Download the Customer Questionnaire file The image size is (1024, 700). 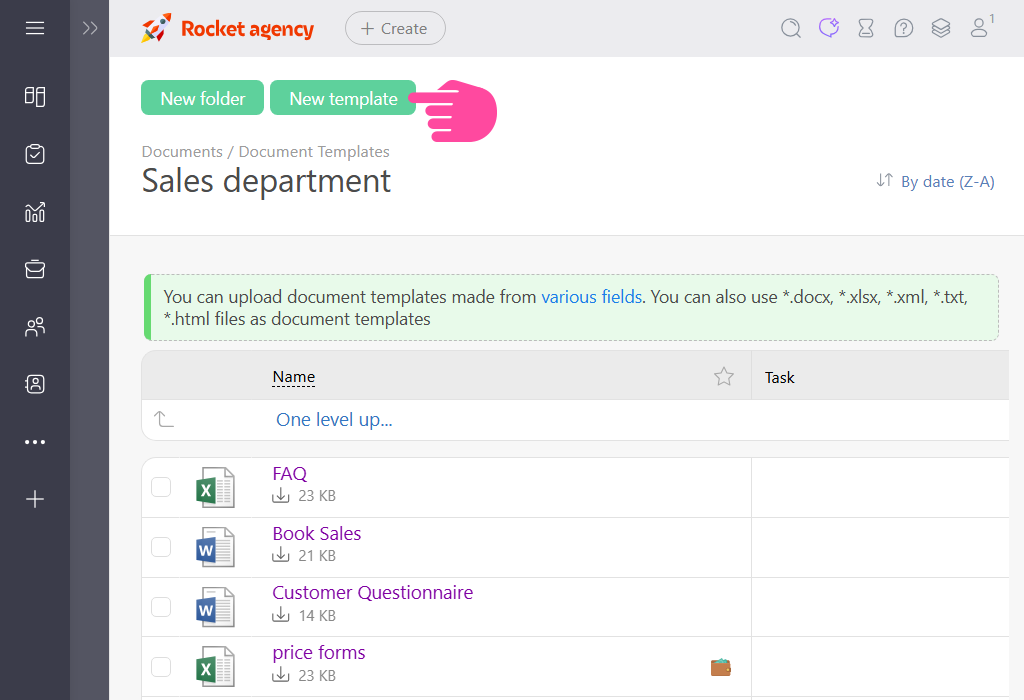pyautogui.click(x=281, y=615)
